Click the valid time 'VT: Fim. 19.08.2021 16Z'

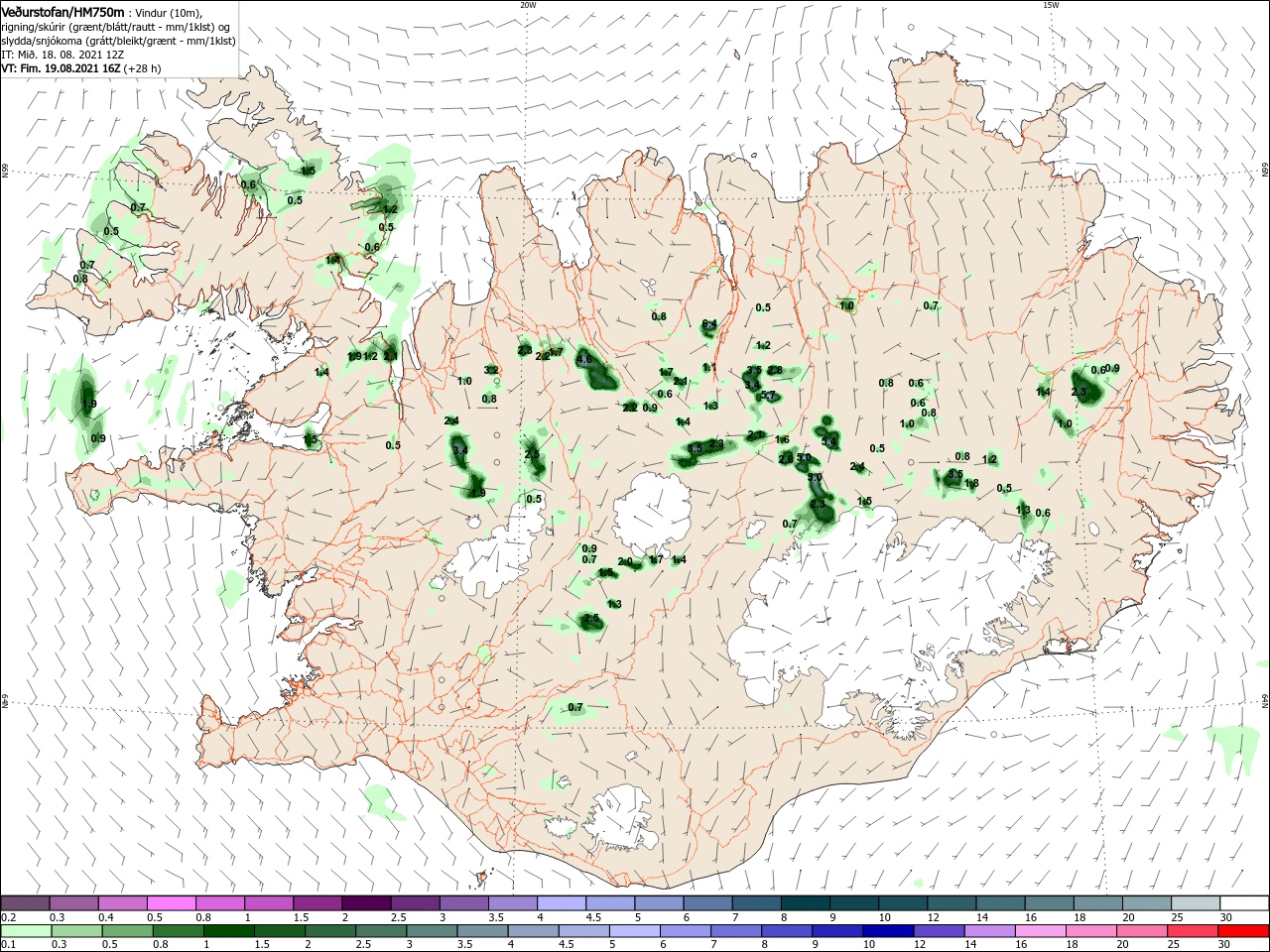62,68
